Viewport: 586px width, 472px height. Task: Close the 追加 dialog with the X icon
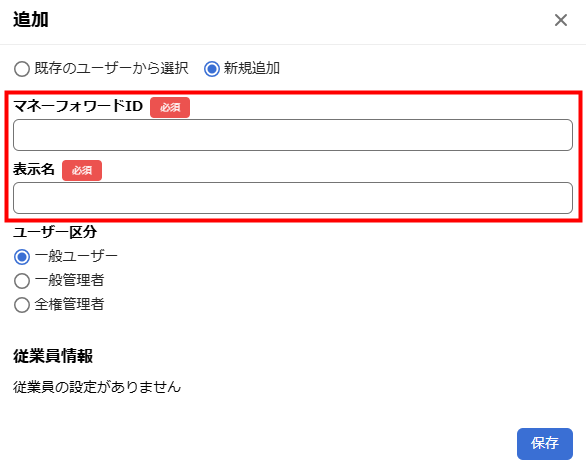tap(561, 20)
